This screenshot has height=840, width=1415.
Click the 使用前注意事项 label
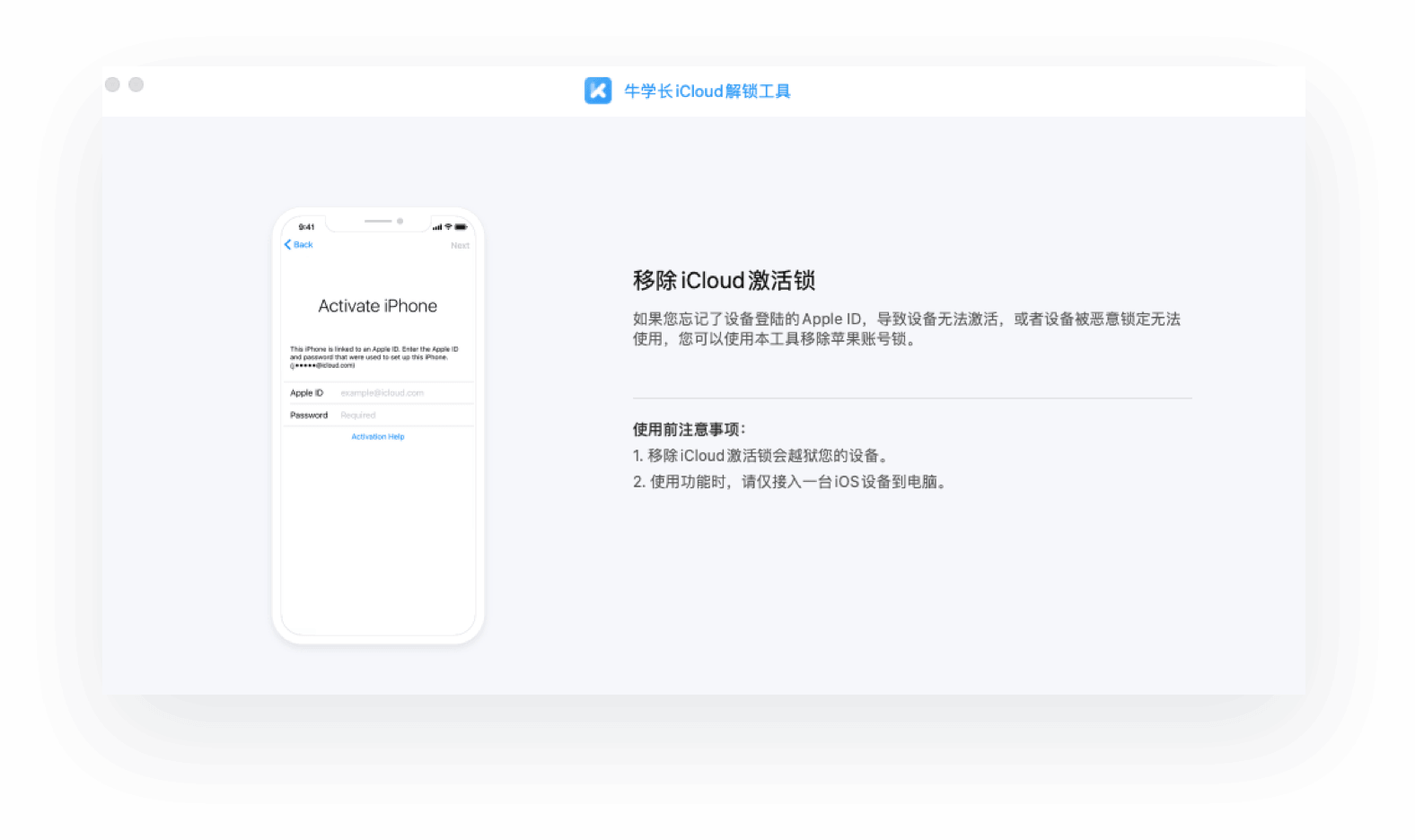pos(690,429)
